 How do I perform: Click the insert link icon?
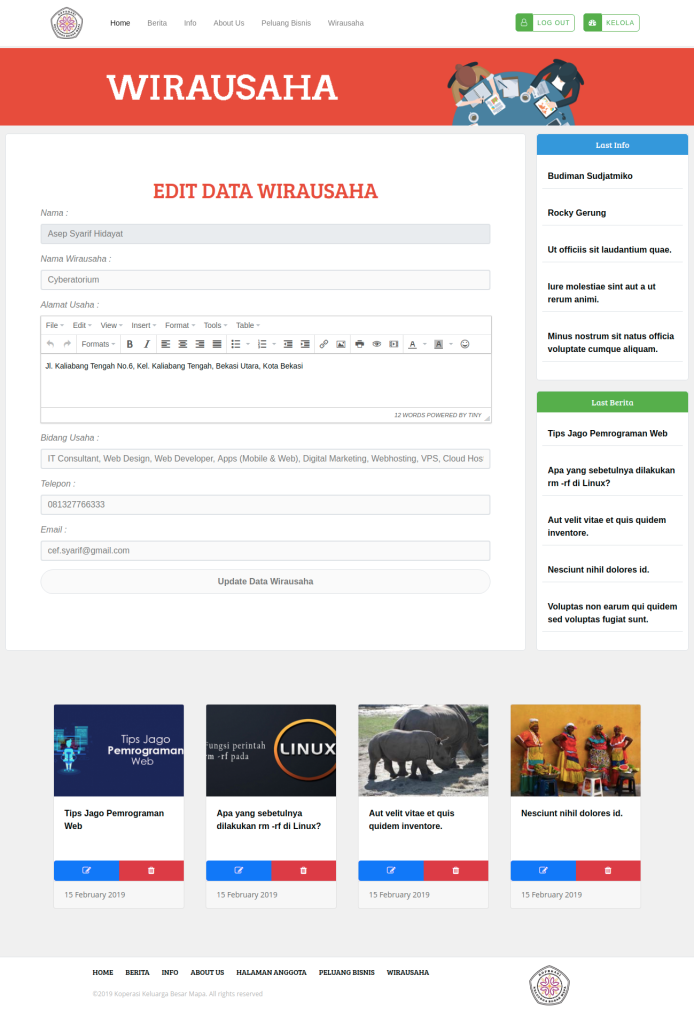point(323,344)
